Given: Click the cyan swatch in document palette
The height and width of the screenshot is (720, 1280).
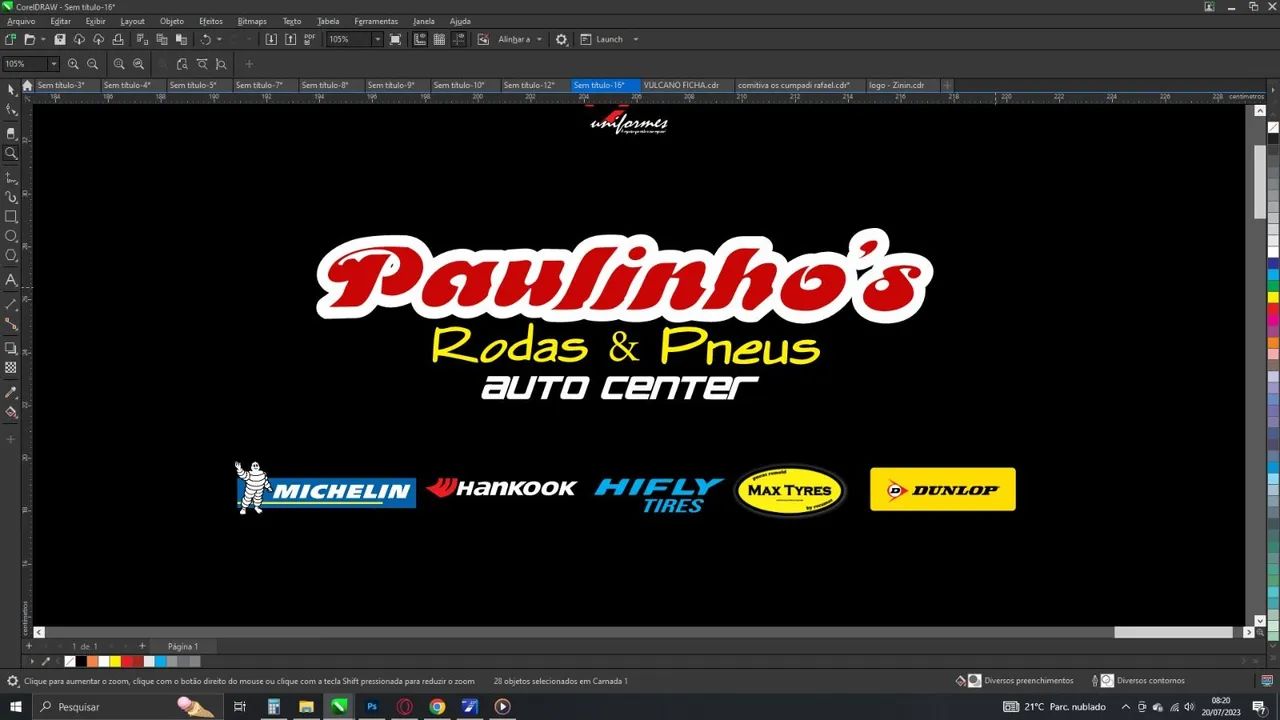Looking at the screenshot, I should (160, 661).
